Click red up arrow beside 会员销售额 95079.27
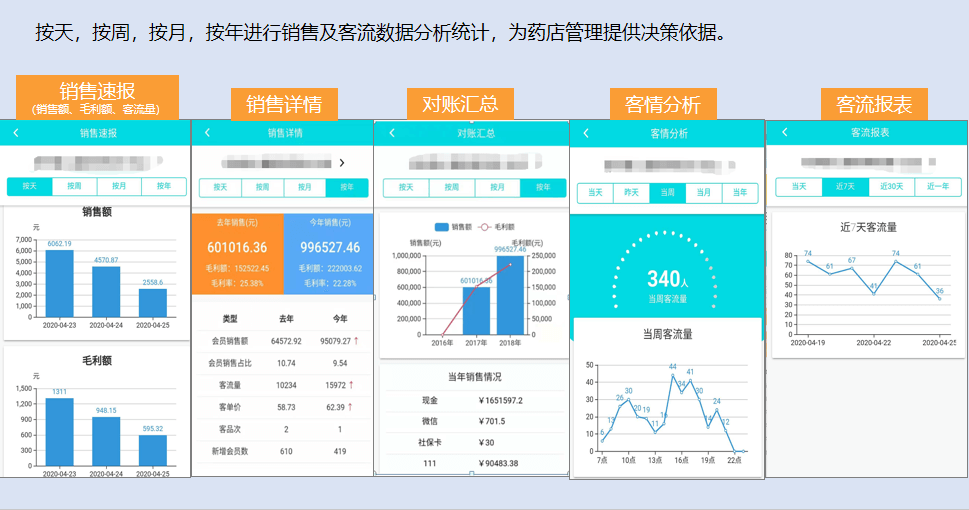 [356, 341]
